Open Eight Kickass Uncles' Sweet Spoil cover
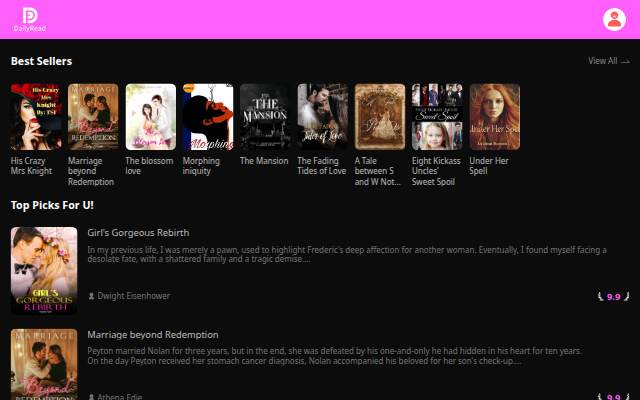The height and width of the screenshot is (400, 640). 437,117
